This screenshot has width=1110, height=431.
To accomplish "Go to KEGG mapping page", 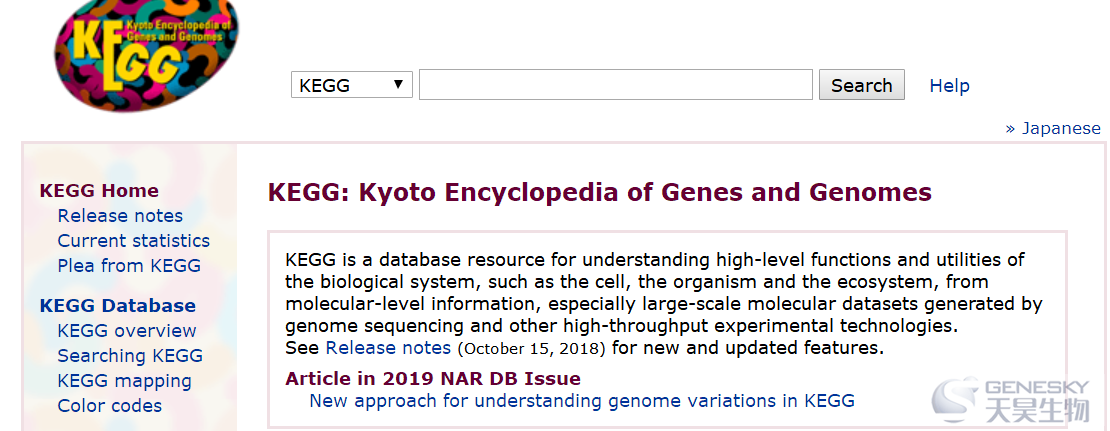I will 125,381.
